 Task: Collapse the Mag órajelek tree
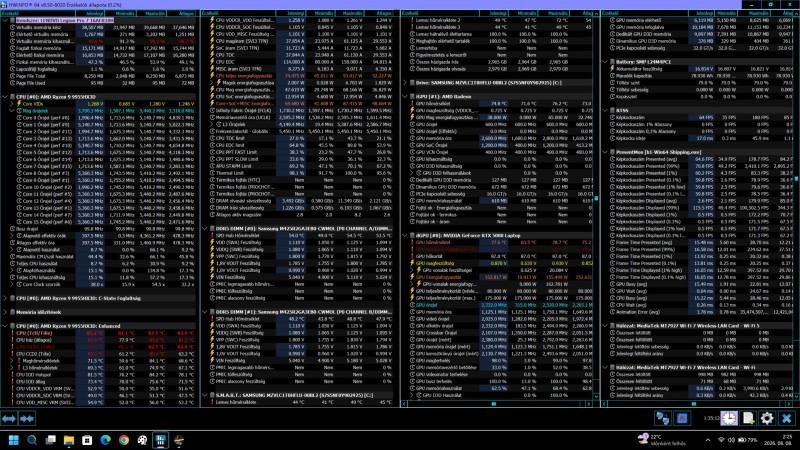[x=12, y=111]
